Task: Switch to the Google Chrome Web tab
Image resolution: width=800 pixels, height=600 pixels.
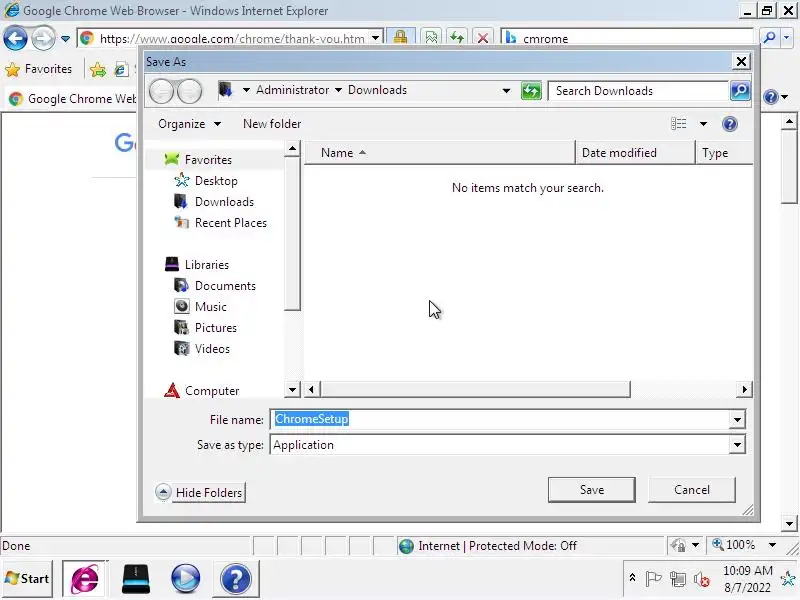Action: point(71,99)
